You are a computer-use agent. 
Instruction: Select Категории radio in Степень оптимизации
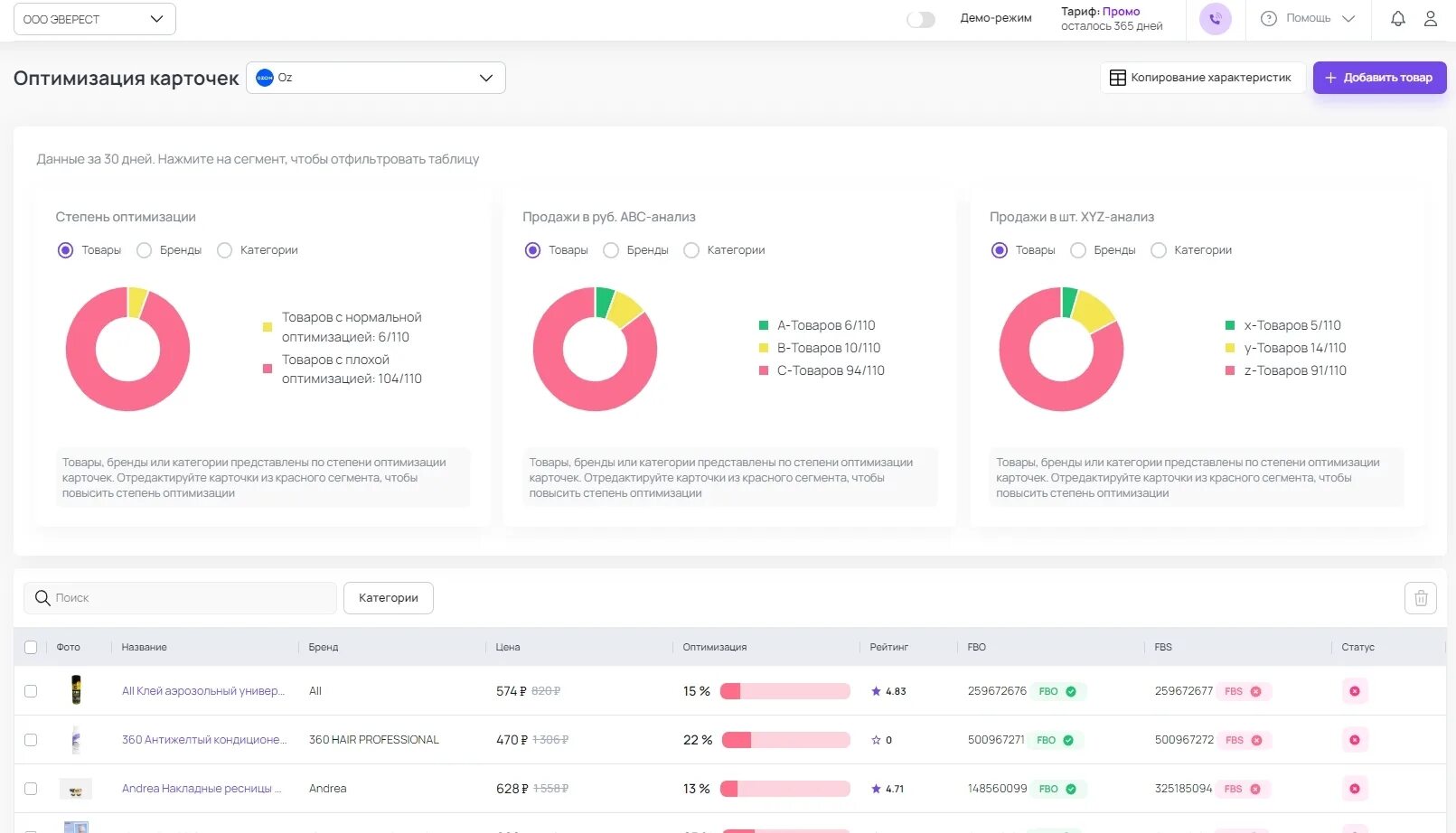pyautogui.click(x=224, y=250)
